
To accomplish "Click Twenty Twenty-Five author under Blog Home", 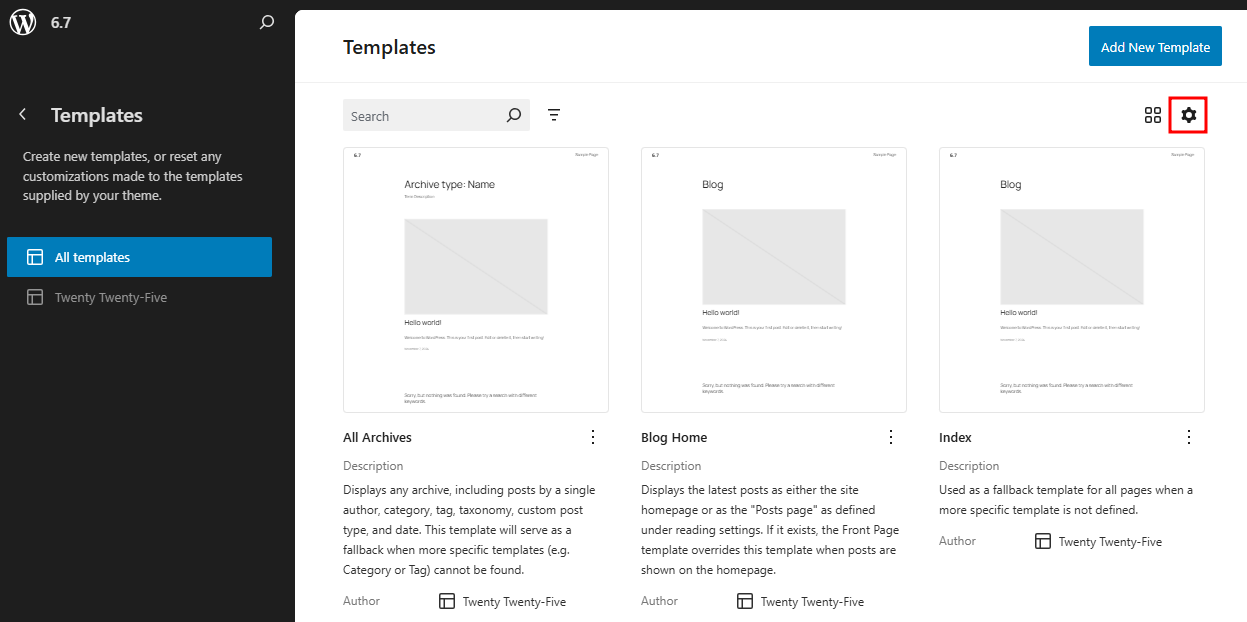I will coord(812,601).
